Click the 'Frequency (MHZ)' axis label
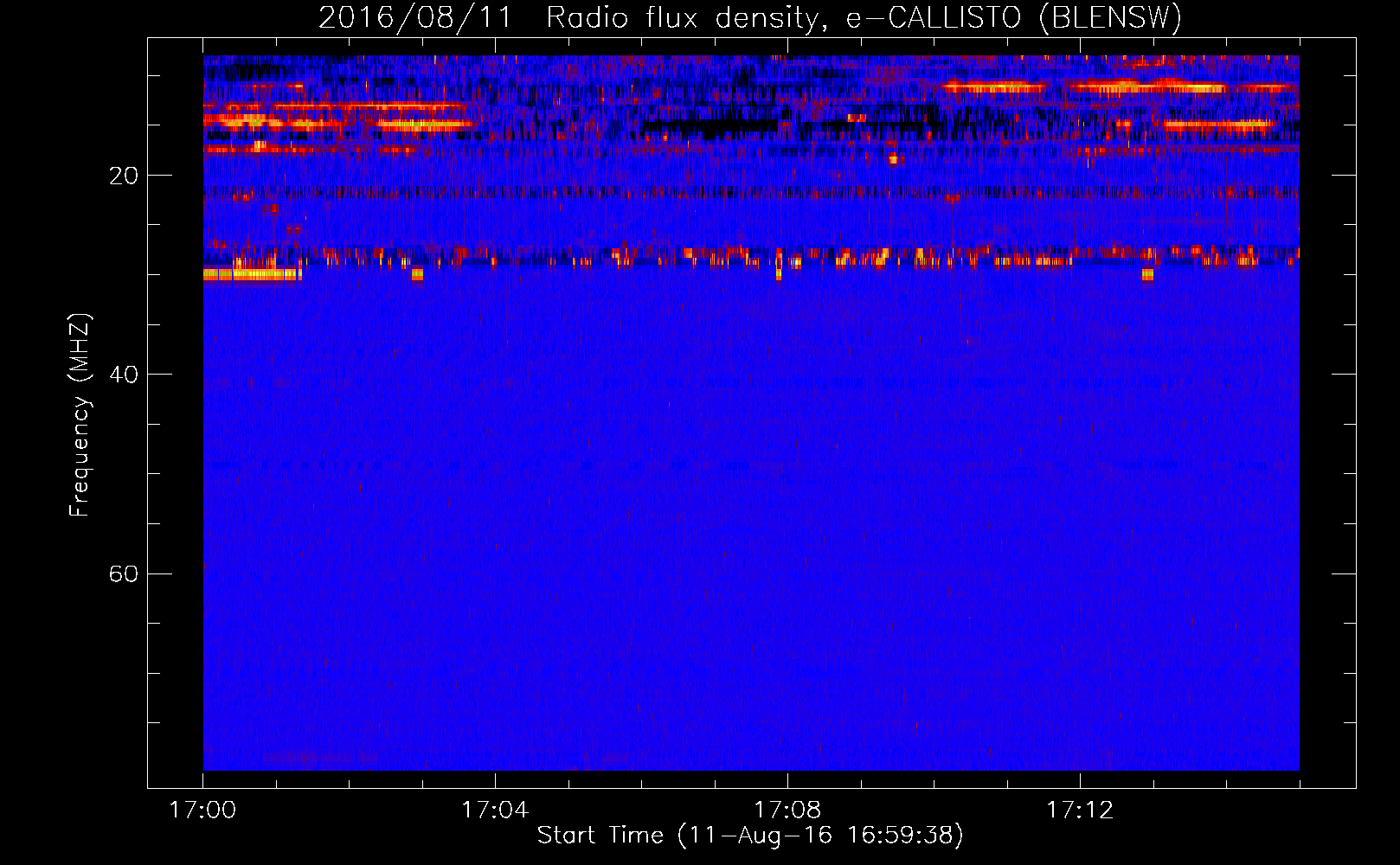 pyautogui.click(x=80, y=415)
